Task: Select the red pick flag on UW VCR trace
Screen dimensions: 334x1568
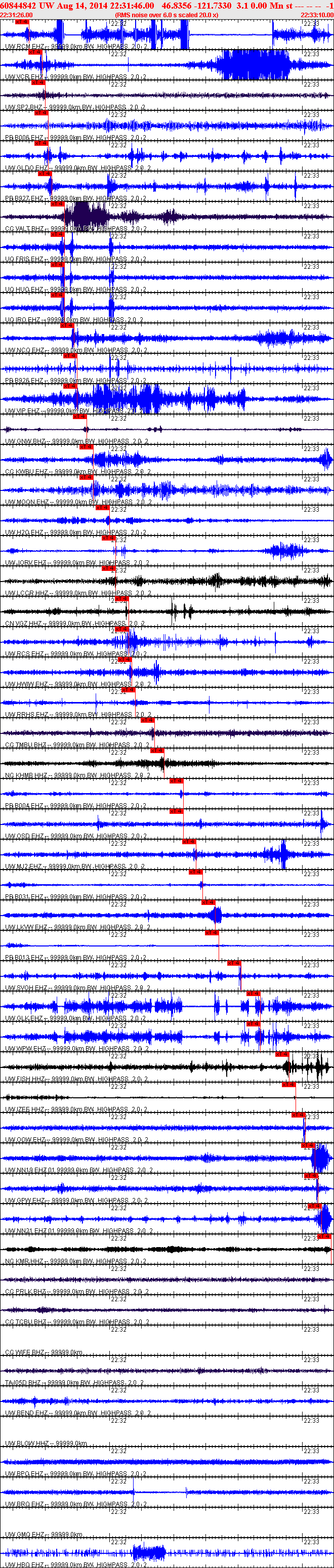Action: tap(35, 52)
